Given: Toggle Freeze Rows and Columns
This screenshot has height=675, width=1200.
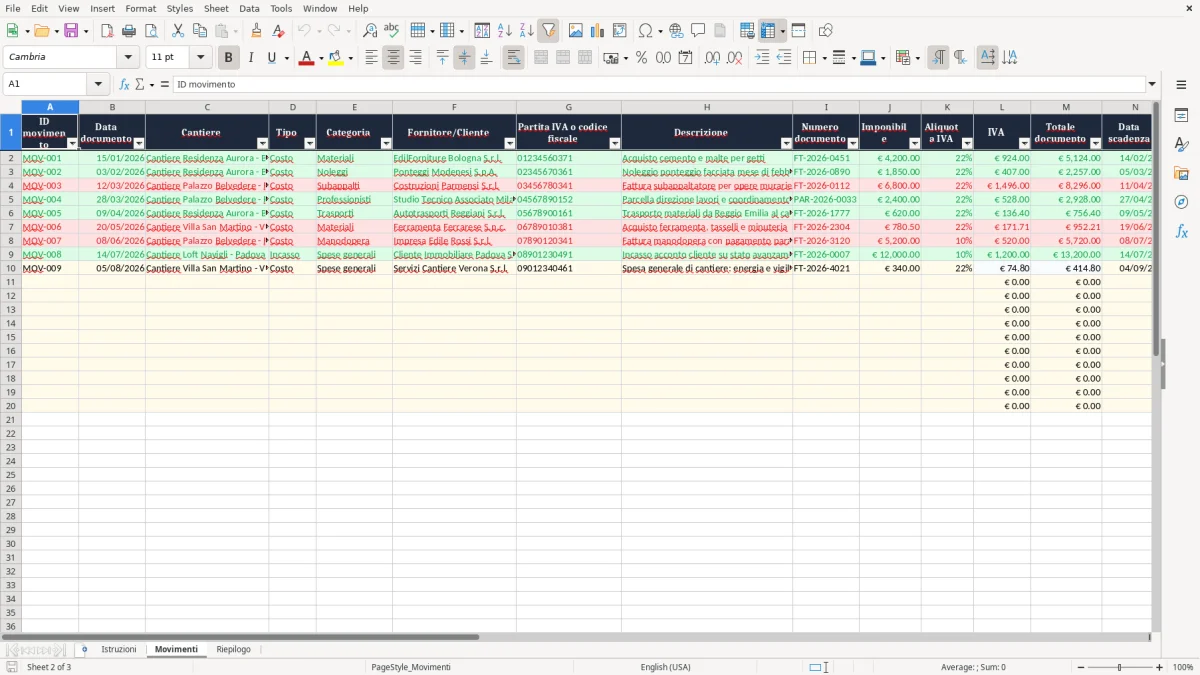Looking at the screenshot, I should (x=768, y=31).
